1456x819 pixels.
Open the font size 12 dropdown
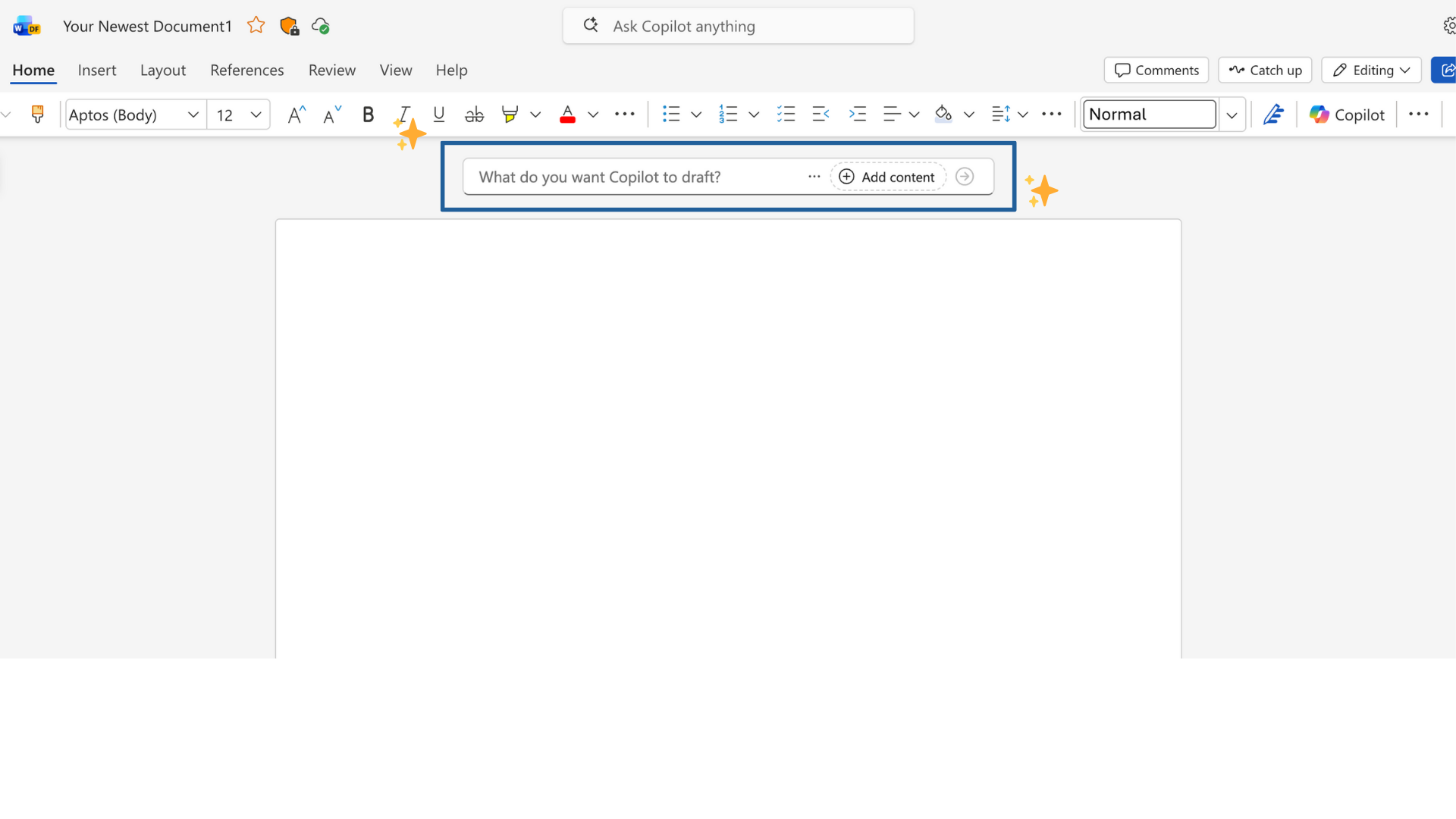(x=256, y=115)
